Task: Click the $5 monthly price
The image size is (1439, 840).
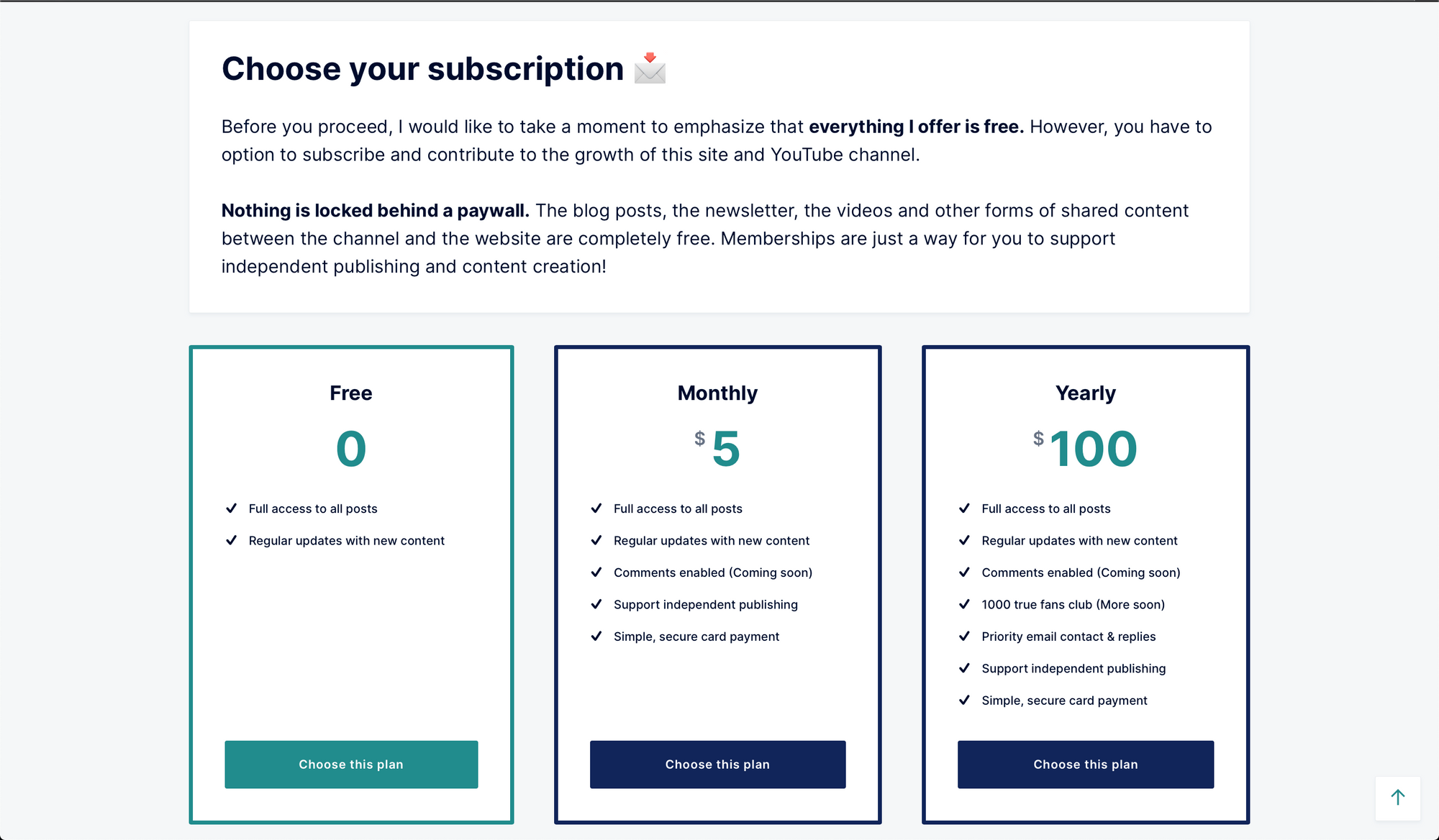Action: click(717, 449)
